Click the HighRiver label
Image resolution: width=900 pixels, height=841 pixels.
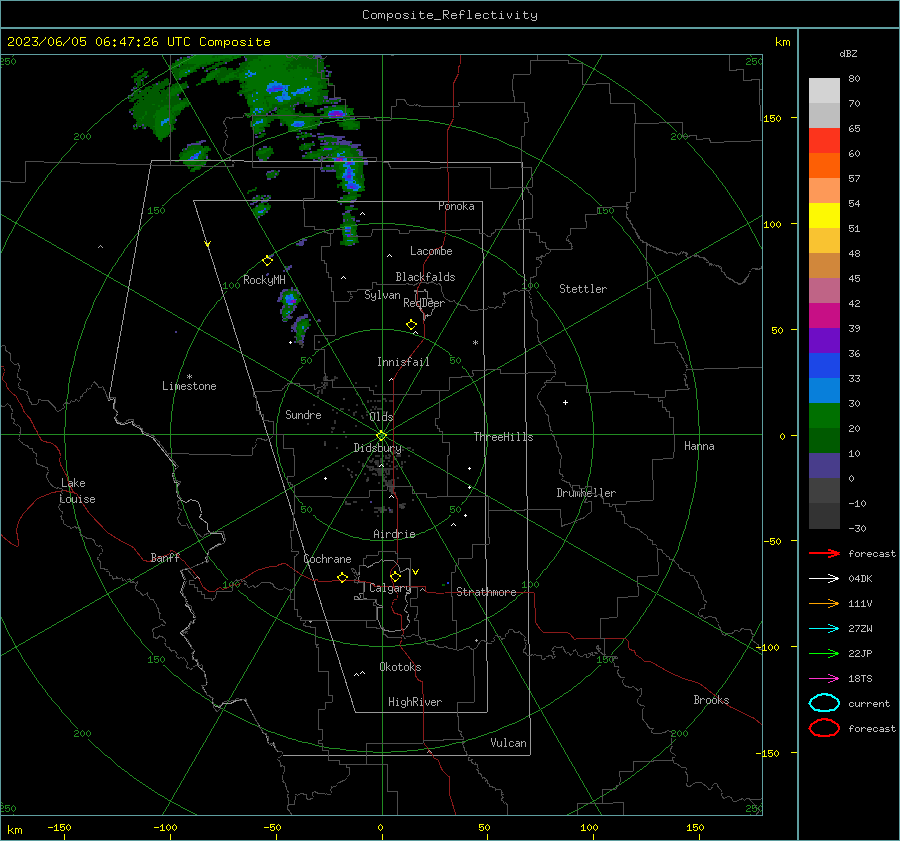tap(415, 702)
